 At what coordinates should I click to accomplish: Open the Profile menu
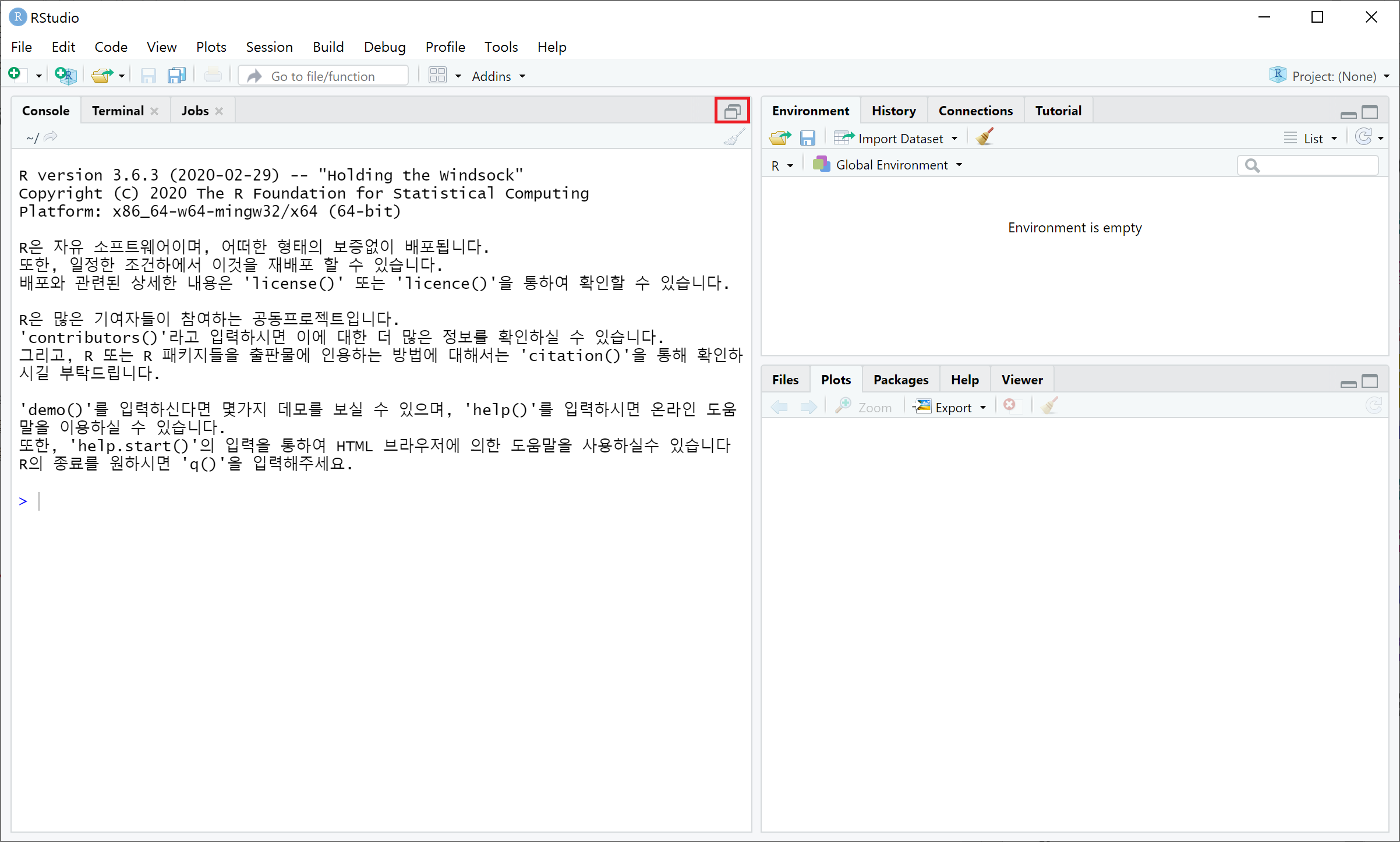coord(445,47)
